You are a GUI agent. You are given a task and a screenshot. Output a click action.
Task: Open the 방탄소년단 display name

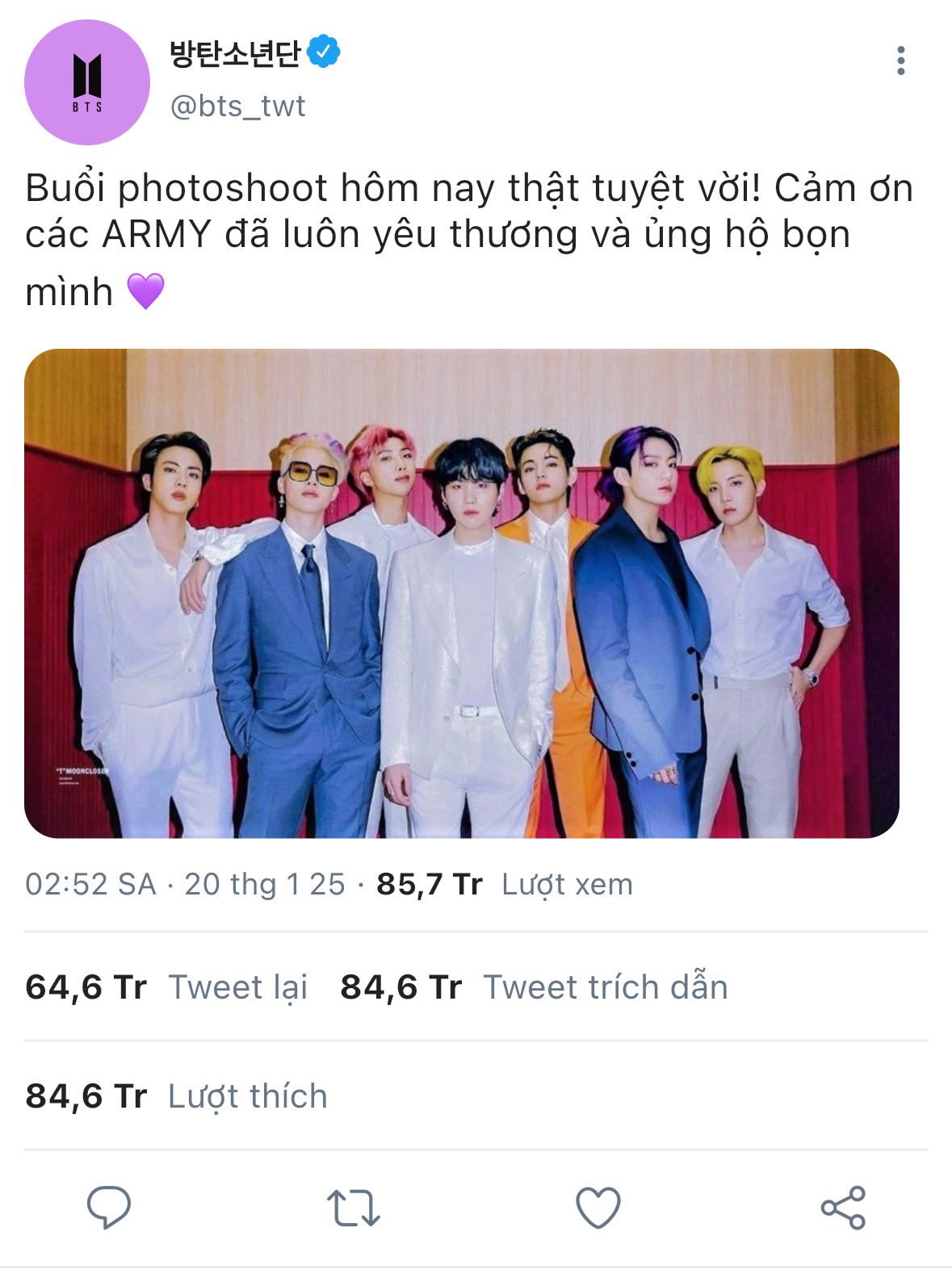[x=234, y=52]
